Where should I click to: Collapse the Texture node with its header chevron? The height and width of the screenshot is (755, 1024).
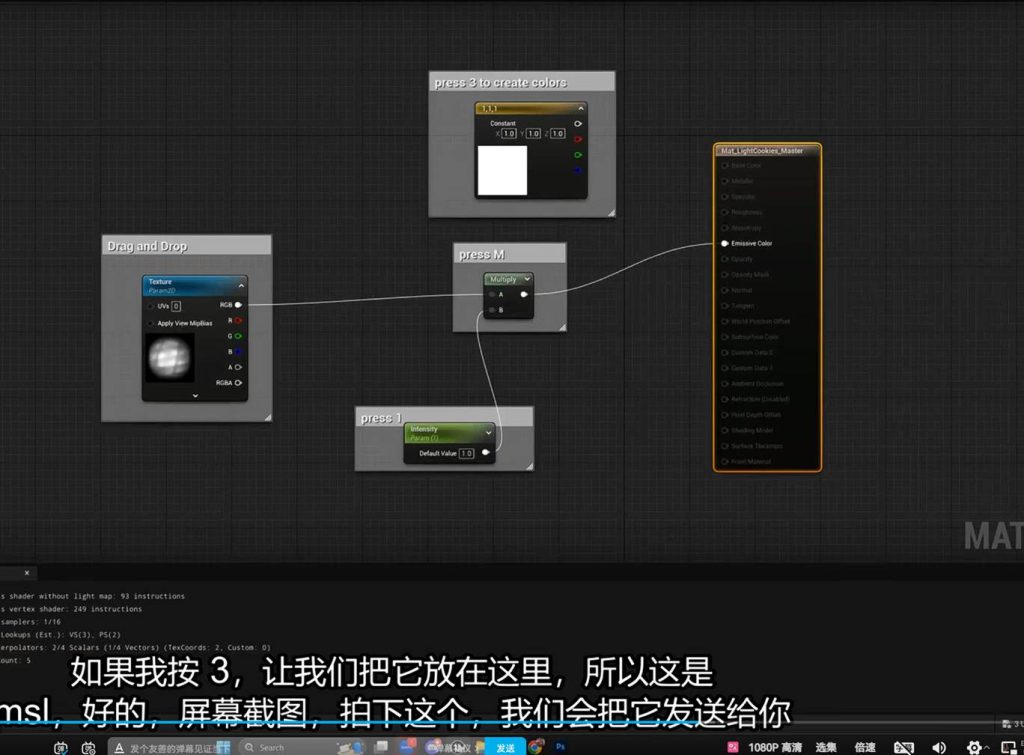(x=239, y=285)
